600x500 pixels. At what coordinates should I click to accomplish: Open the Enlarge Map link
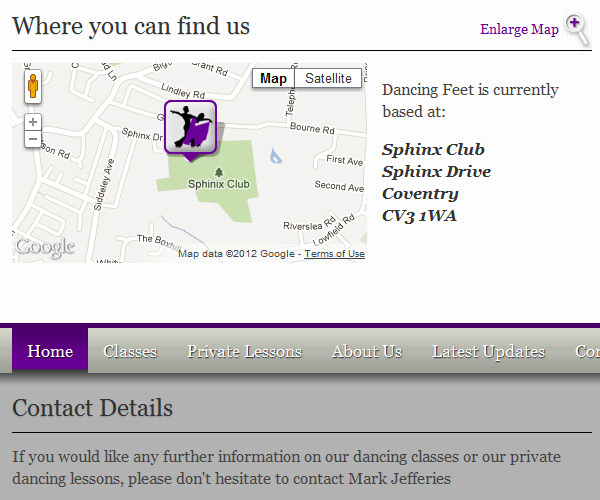(519, 29)
